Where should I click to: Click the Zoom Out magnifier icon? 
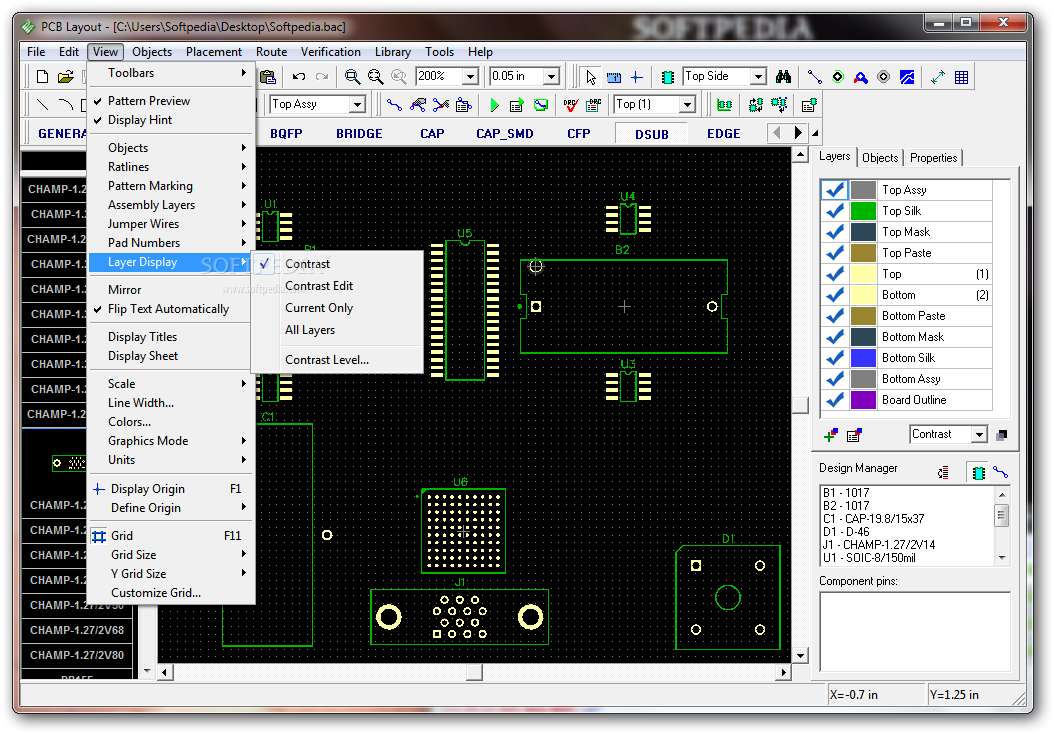pos(376,77)
